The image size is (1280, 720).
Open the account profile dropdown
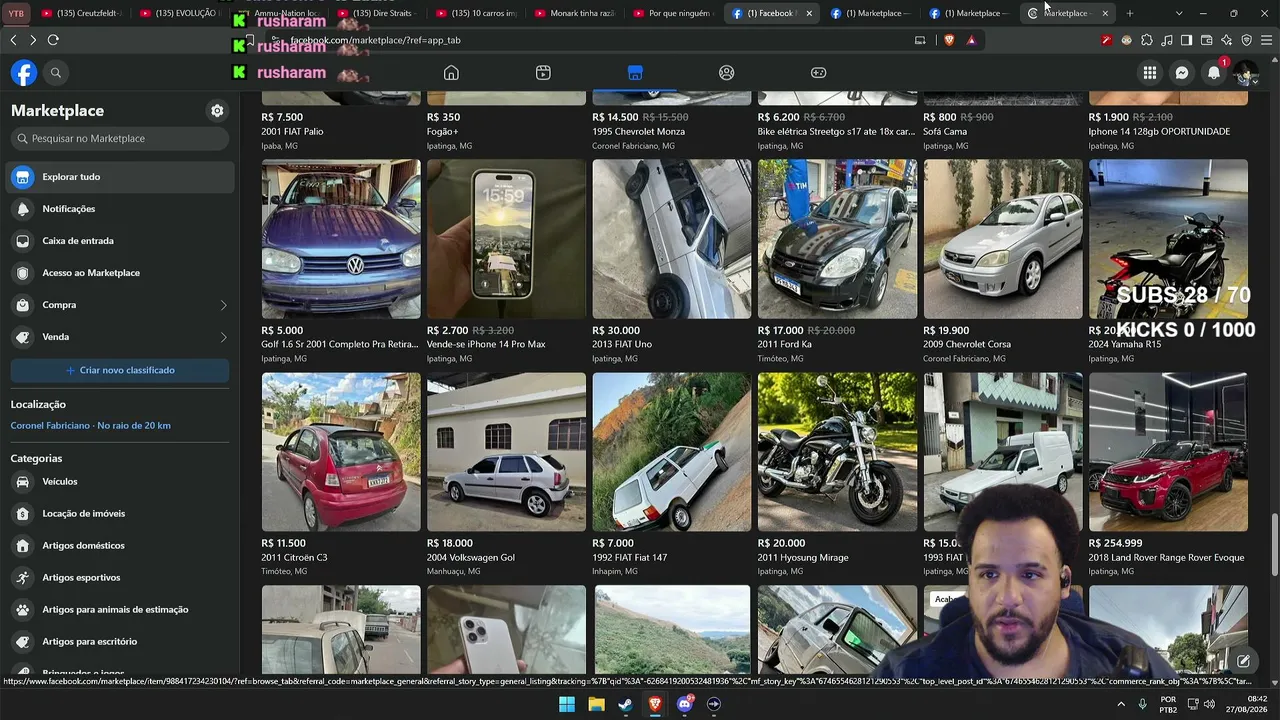point(1246,73)
